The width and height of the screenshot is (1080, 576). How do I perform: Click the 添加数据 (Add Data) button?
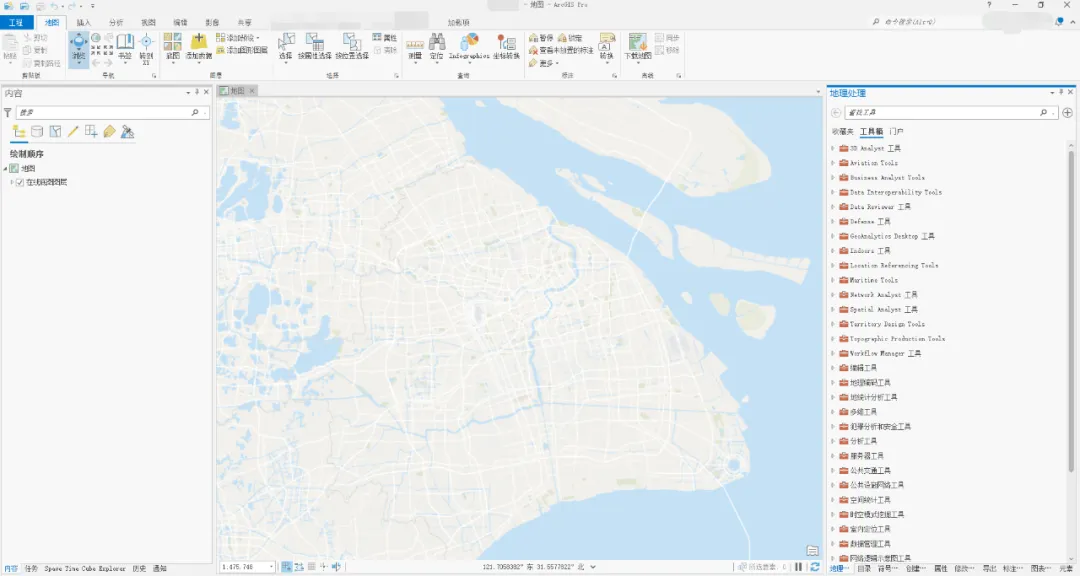coord(199,47)
